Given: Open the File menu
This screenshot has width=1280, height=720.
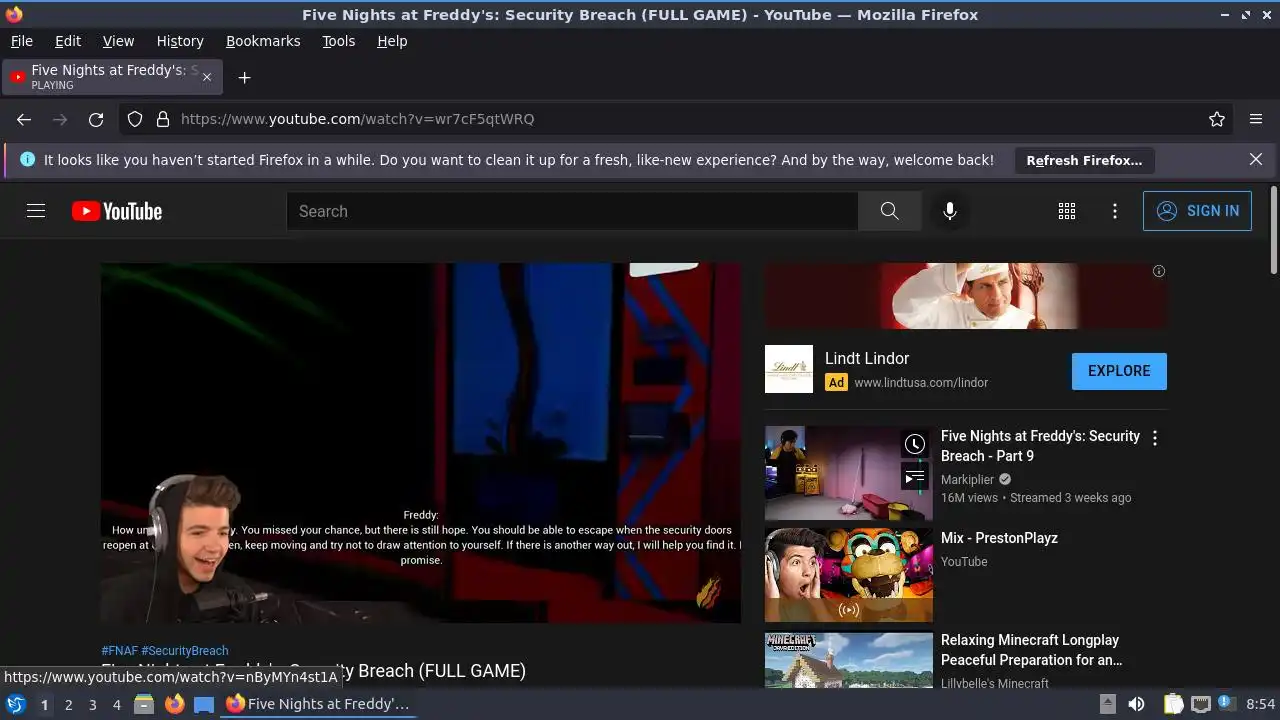Looking at the screenshot, I should pyautogui.click(x=22, y=41).
